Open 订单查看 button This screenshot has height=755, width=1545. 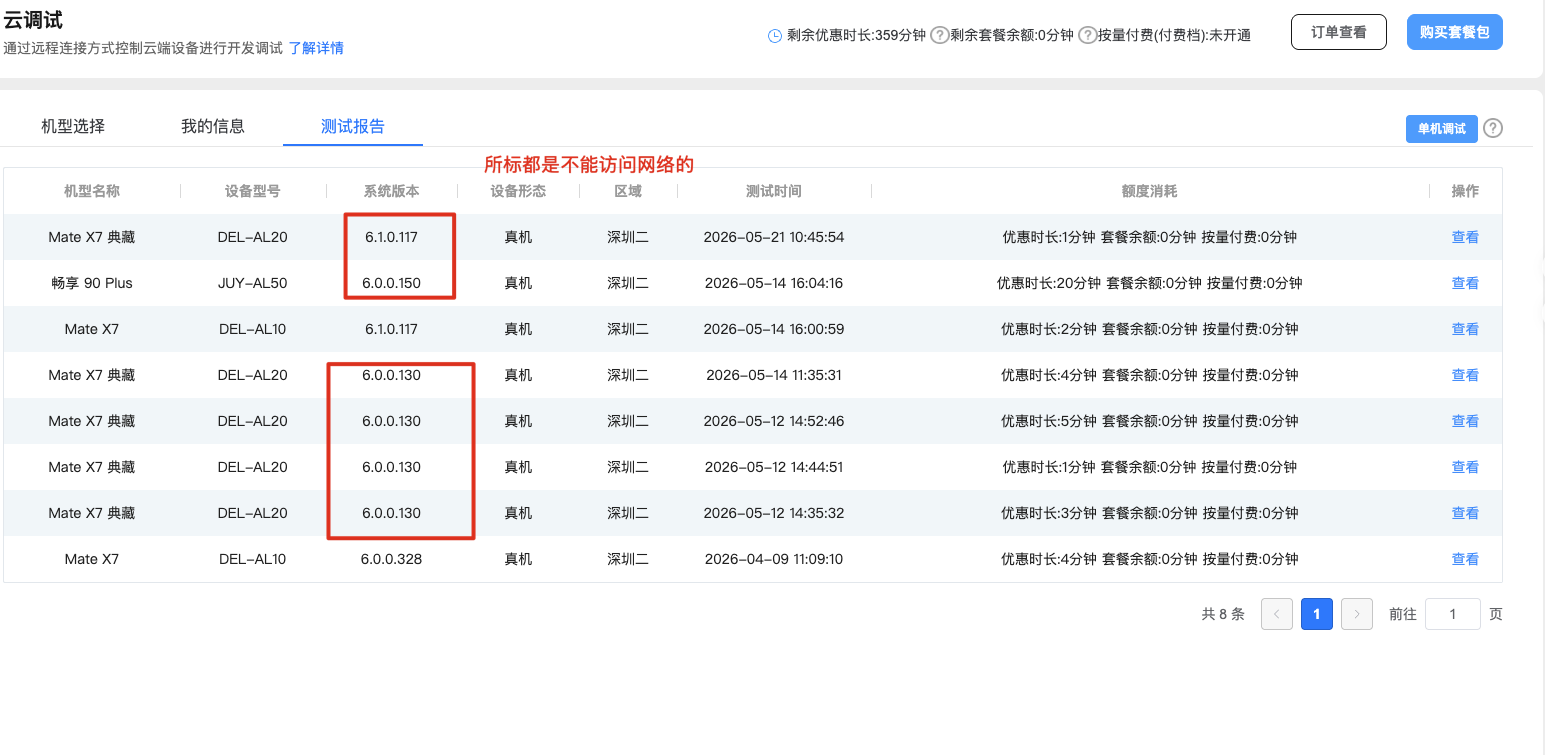pos(1339,32)
